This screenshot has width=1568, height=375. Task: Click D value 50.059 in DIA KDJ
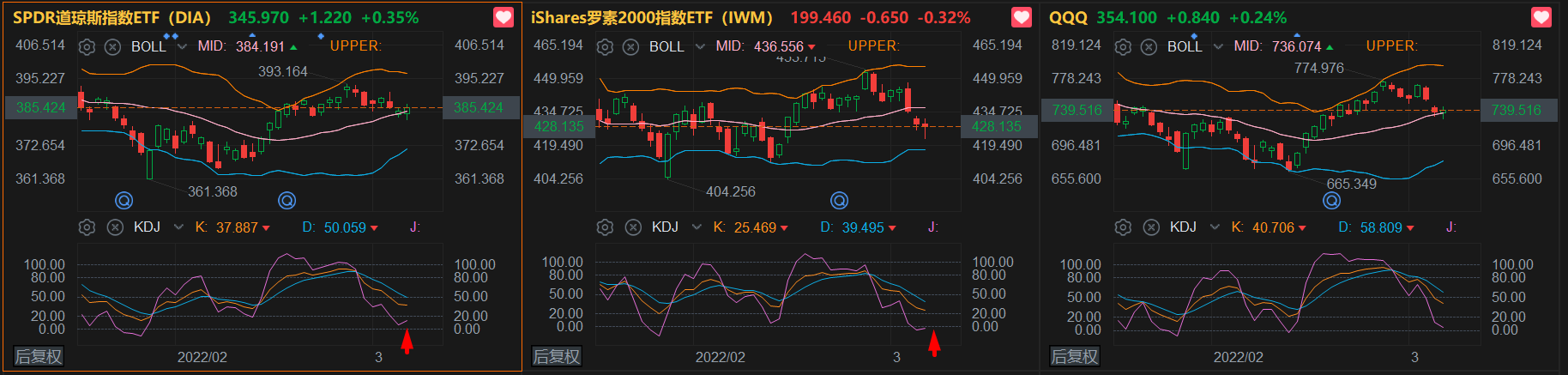pos(345,227)
